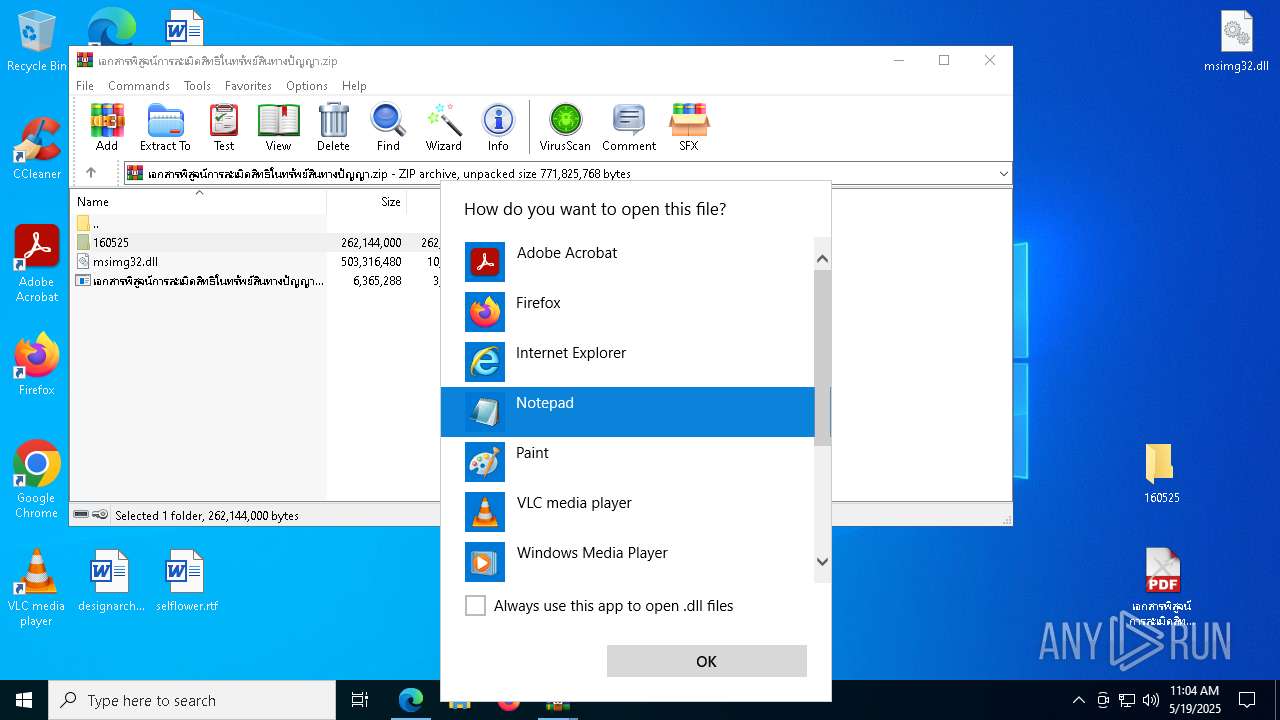Click the Add toolbar icon in WinRAR
This screenshot has height=720, width=1280.
(x=107, y=127)
